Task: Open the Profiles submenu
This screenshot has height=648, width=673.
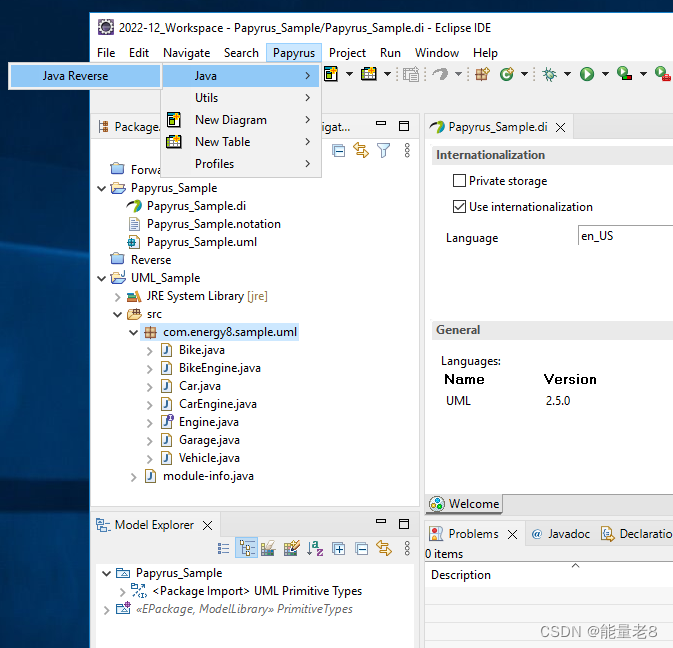Action: (240, 164)
